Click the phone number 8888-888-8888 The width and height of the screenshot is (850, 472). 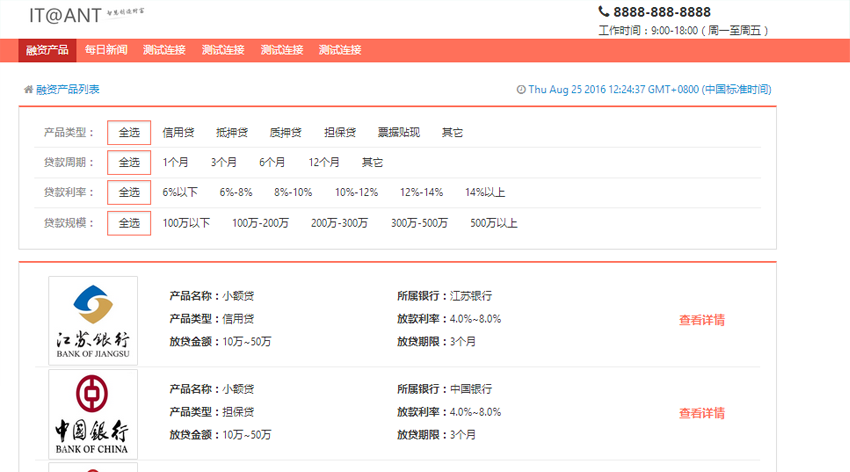tap(662, 12)
